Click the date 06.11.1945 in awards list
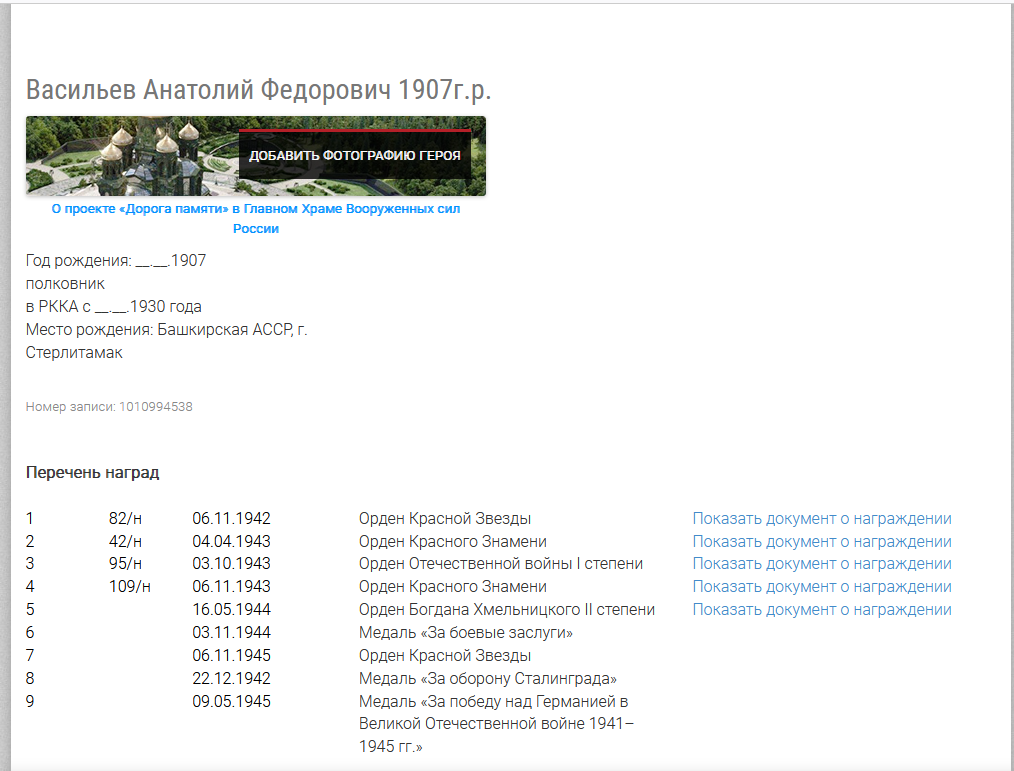1014x771 pixels. (x=231, y=656)
